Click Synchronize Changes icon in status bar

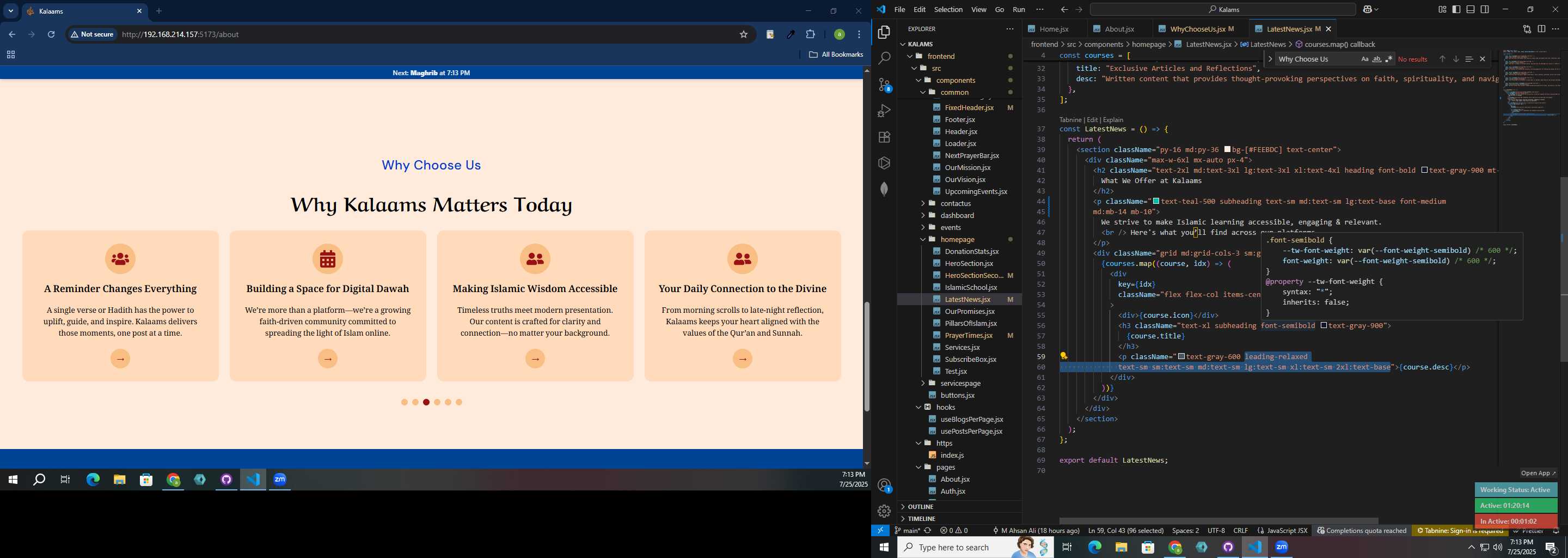(928, 531)
